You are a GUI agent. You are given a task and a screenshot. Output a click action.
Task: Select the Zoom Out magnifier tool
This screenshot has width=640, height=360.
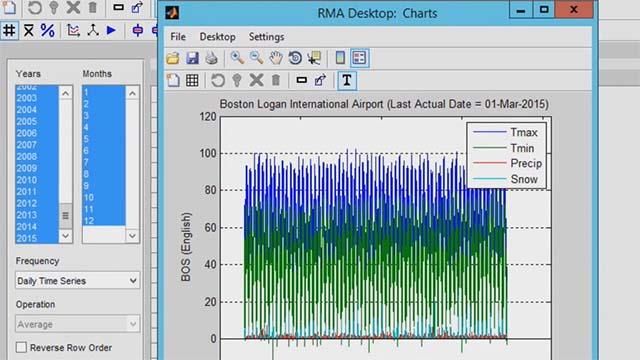256,58
